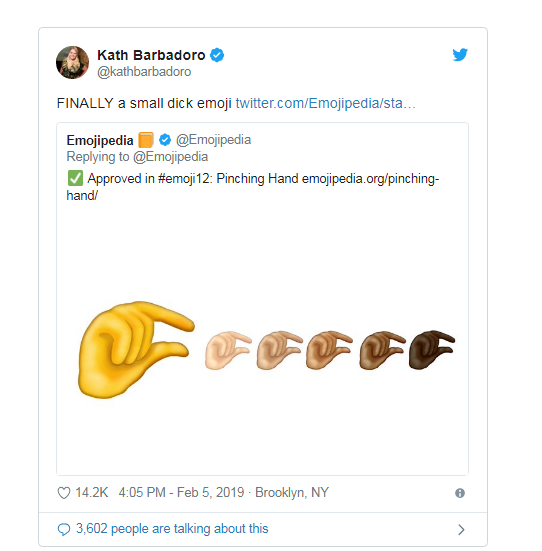
Task: Select the lightest skin tone pinching hand
Action: (228, 350)
